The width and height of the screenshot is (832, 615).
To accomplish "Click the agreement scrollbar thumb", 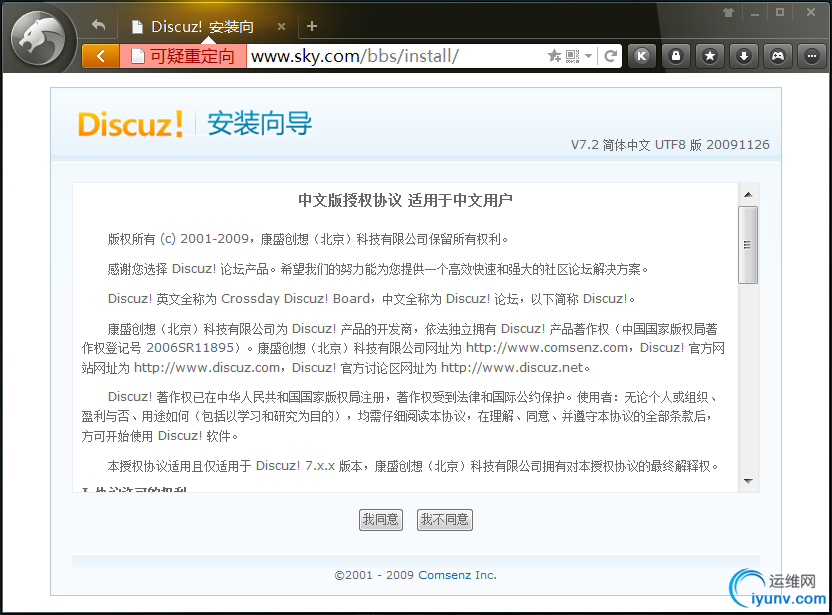I will (x=748, y=245).
